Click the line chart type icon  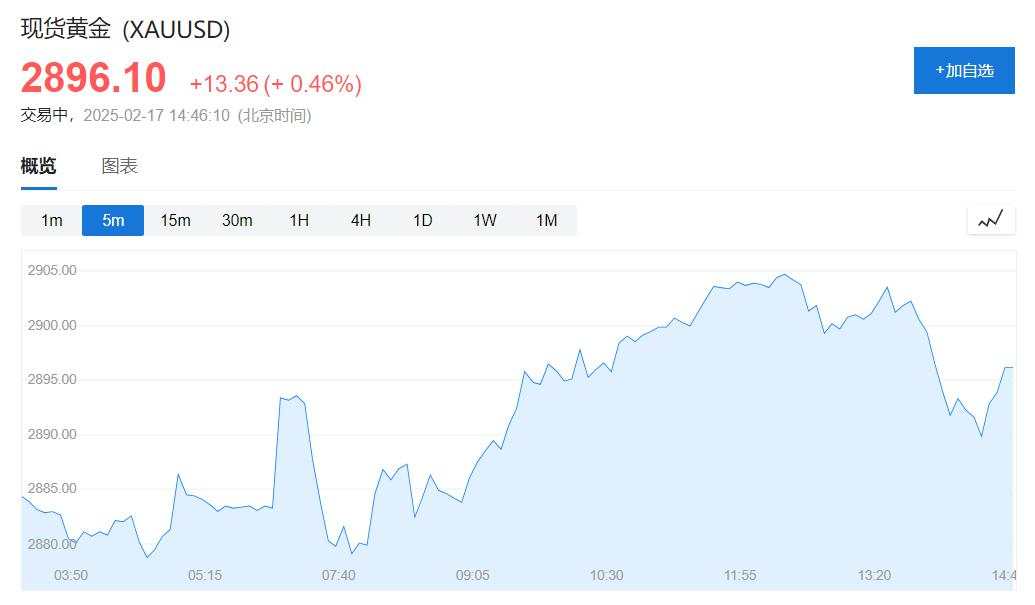pos(991,220)
